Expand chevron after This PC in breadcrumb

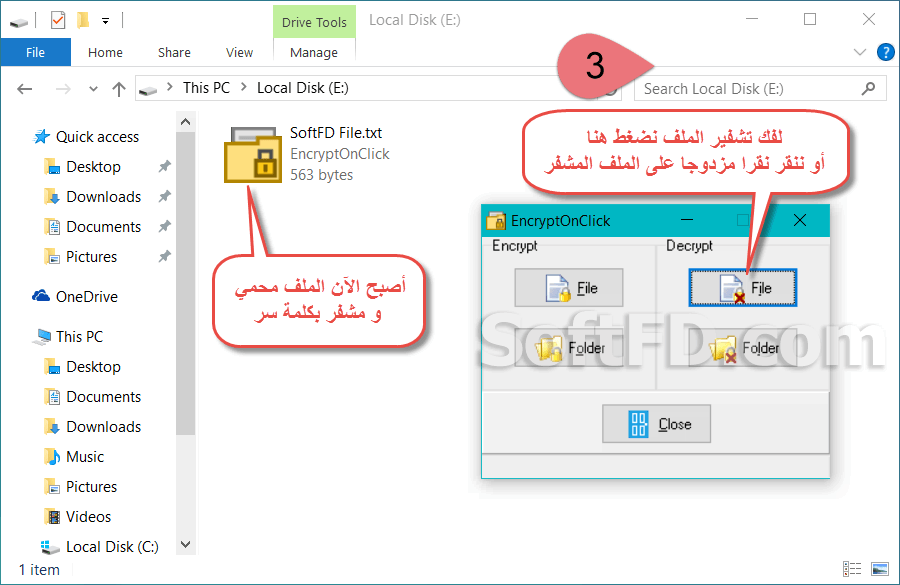pyautogui.click(x=244, y=87)
